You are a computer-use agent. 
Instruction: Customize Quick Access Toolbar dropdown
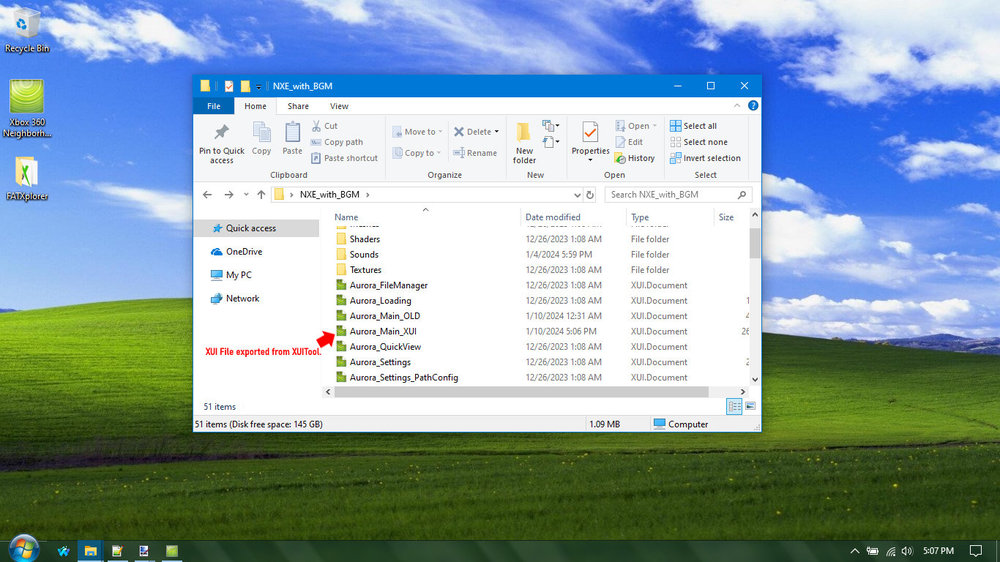[259, 87]
